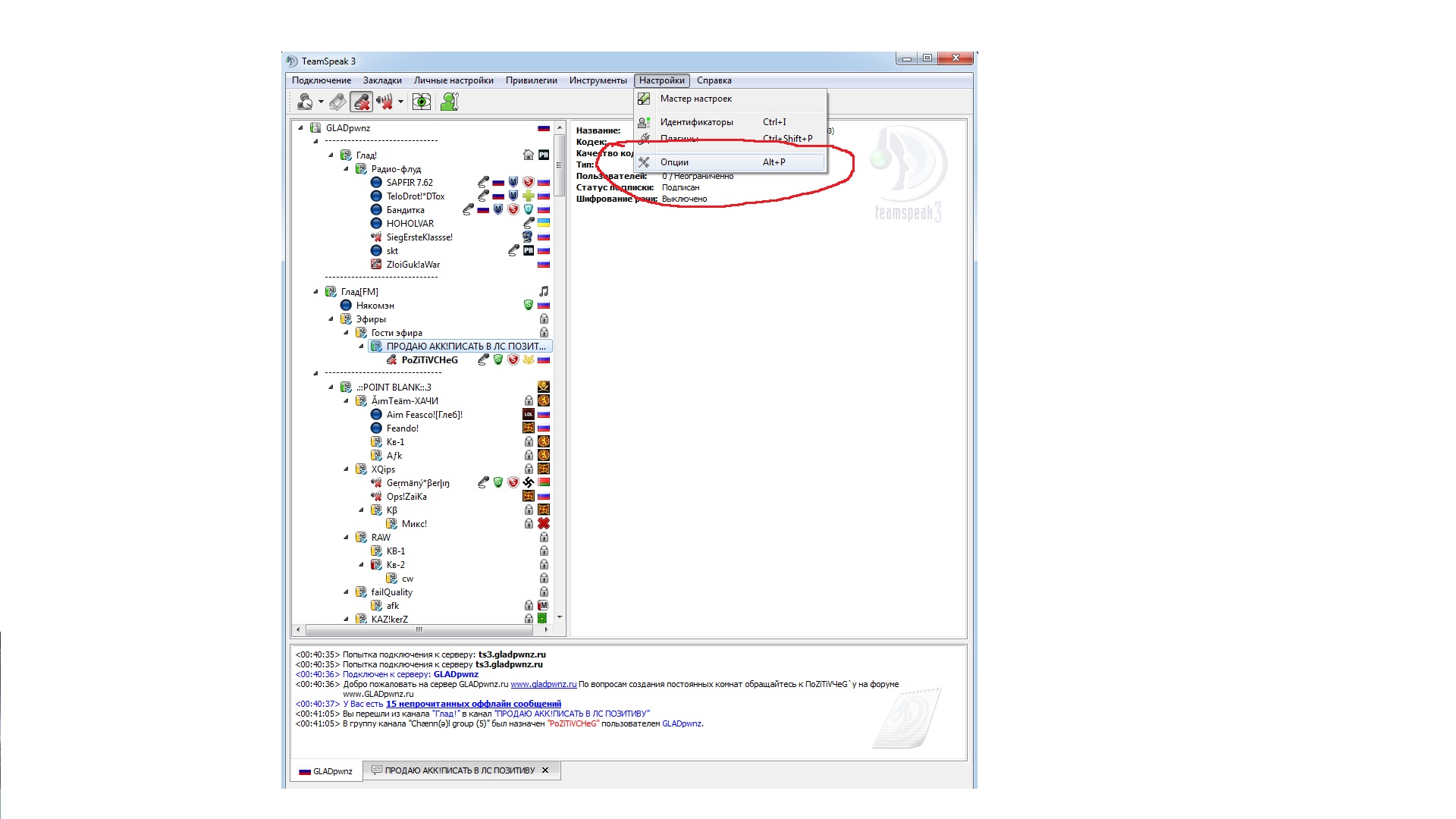Switch to the GLADpwnz chat tab
1456x819 pixels.
pyautogui.click(x=326, y=771)
